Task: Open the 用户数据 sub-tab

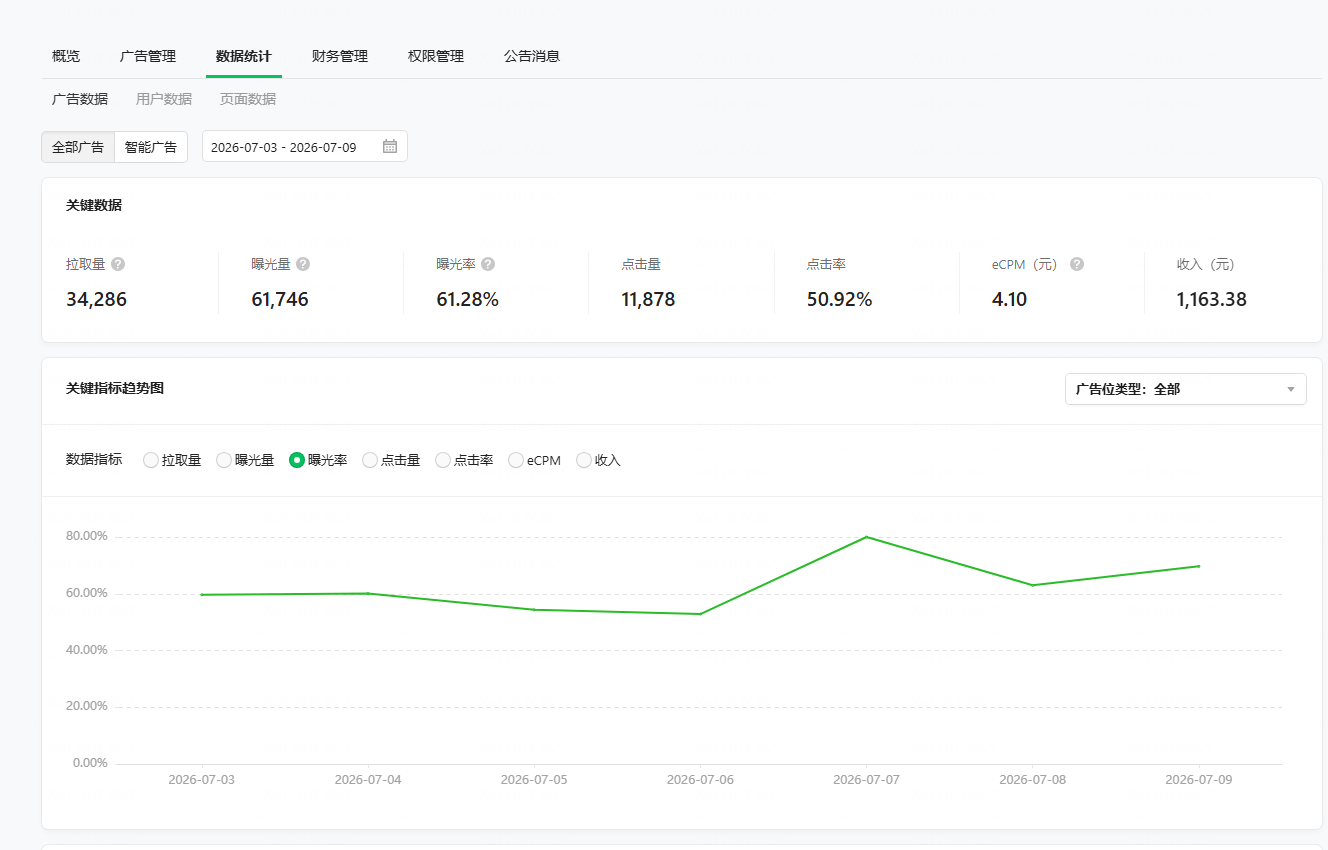Action: (164, 99)
